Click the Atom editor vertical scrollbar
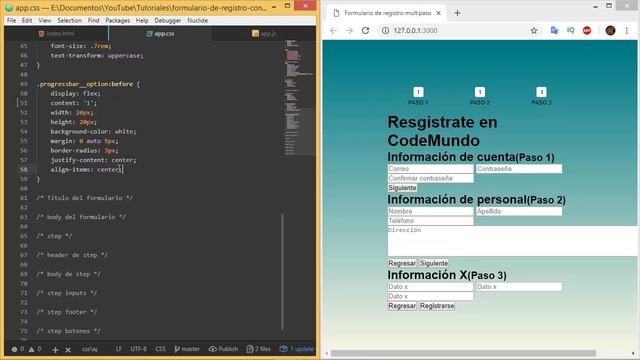Screen dimensions: 640x360 click(x=282, y=271)
